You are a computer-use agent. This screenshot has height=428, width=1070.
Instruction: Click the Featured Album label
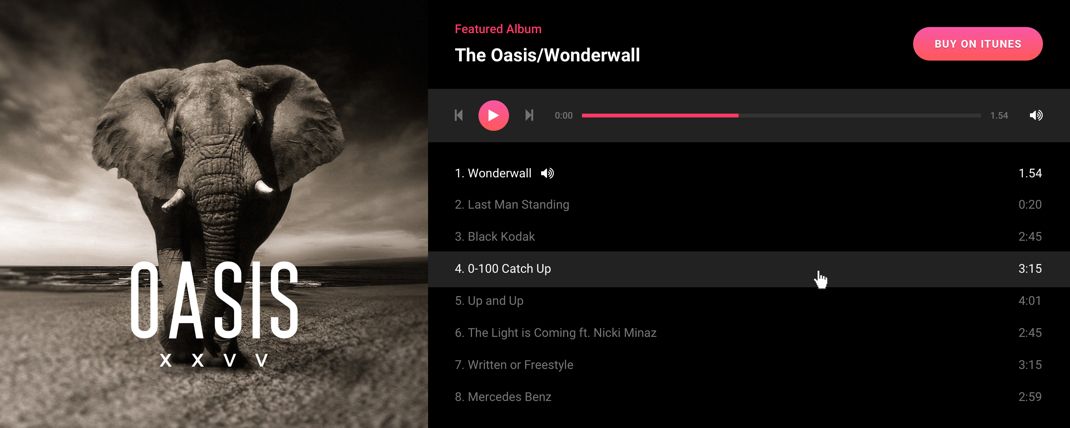498,29
